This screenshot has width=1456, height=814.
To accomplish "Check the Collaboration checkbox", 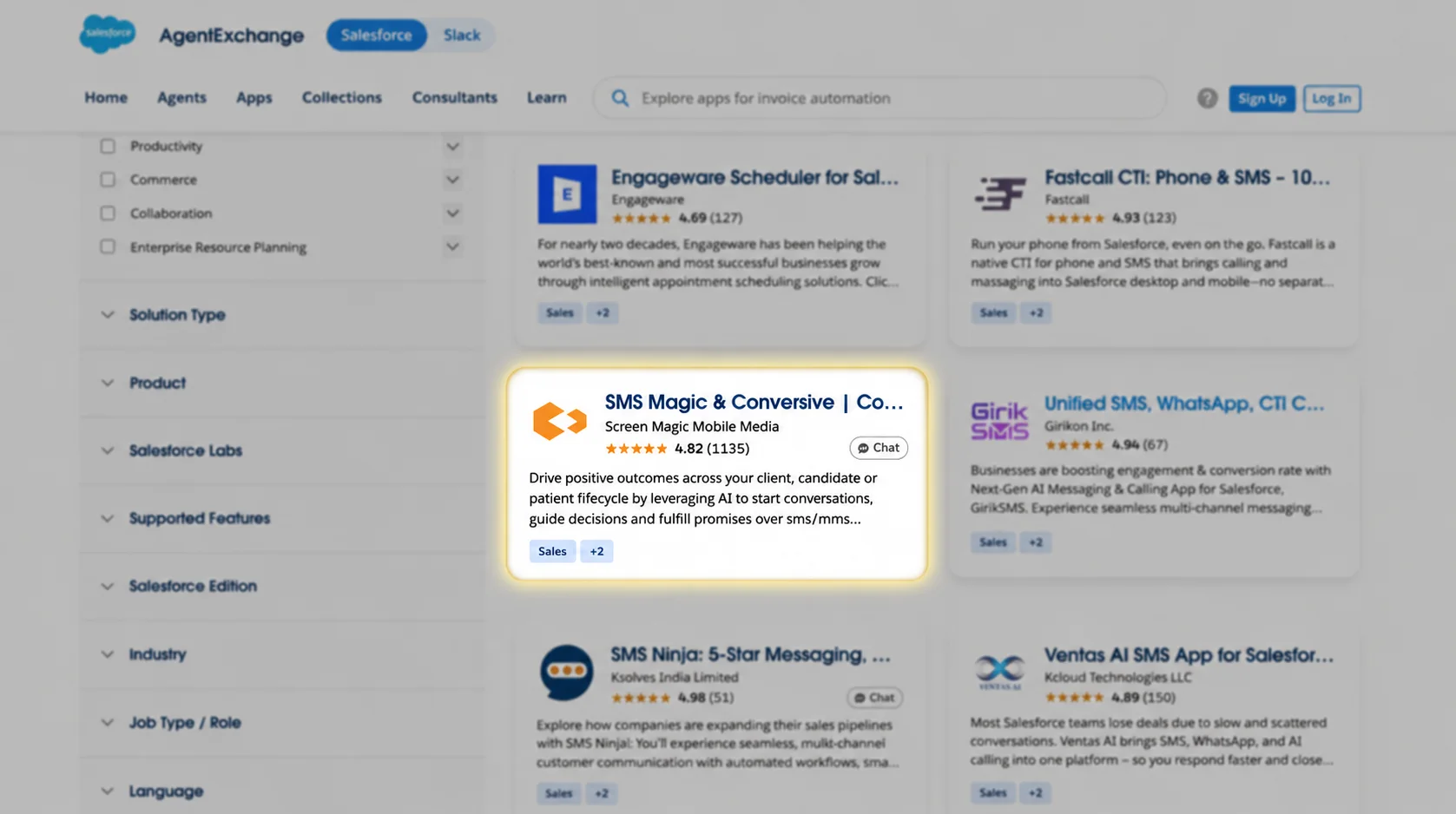I will point(108,213).
